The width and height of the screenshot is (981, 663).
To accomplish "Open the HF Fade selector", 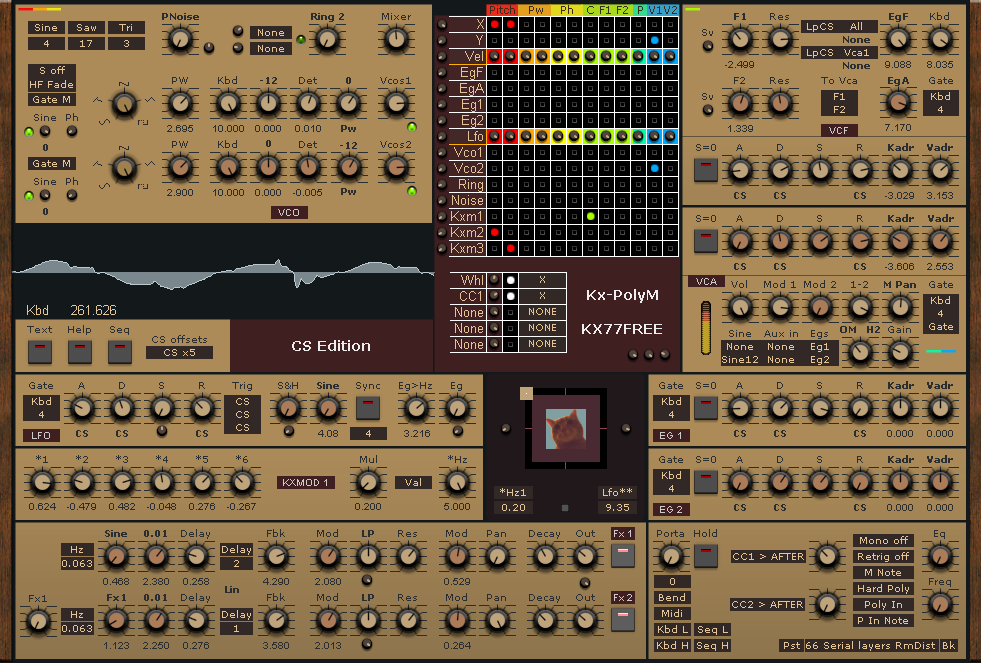I will tap(51, 84).
